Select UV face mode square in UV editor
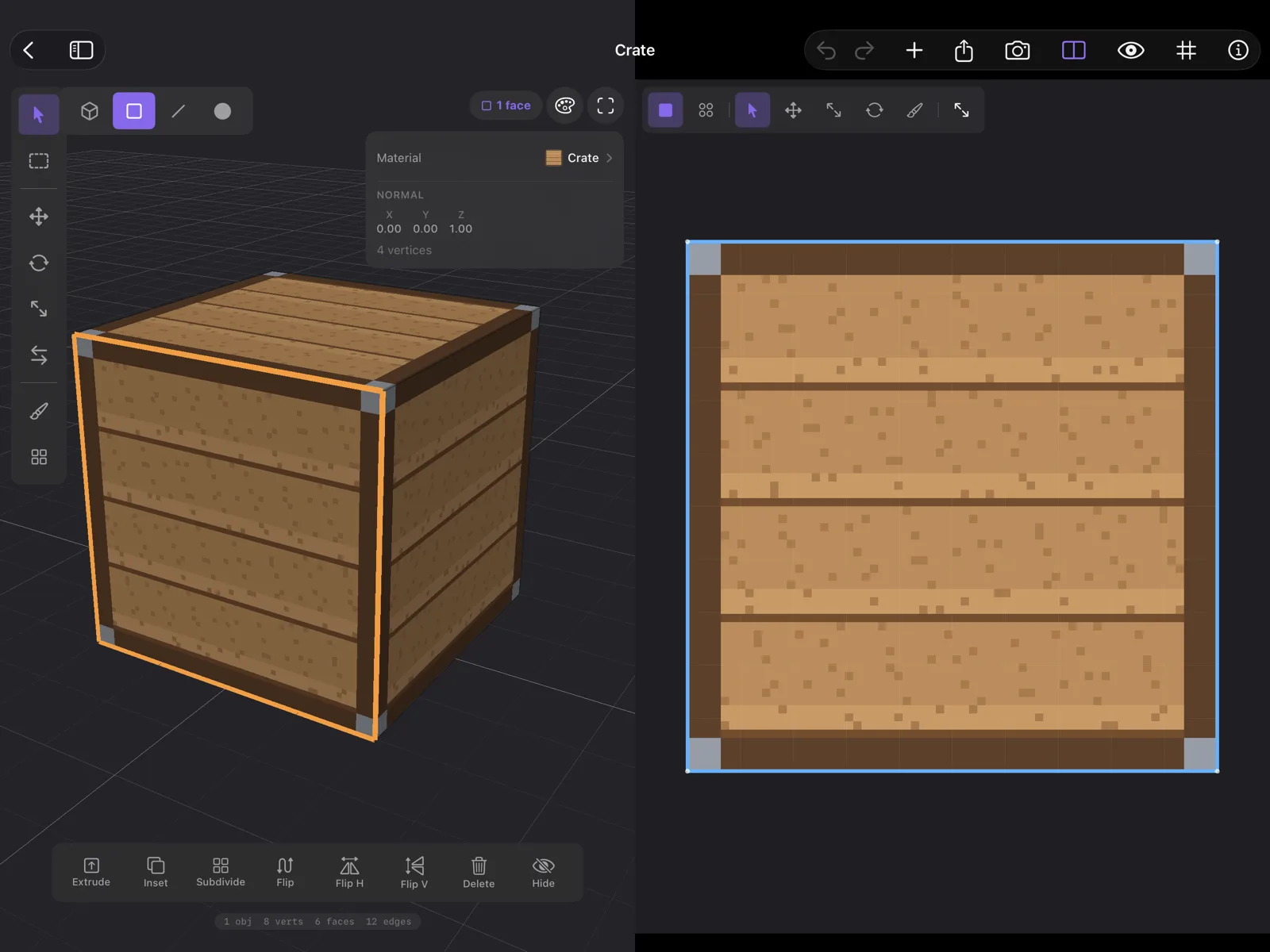The image size is (1270, 952). (666, 110)
